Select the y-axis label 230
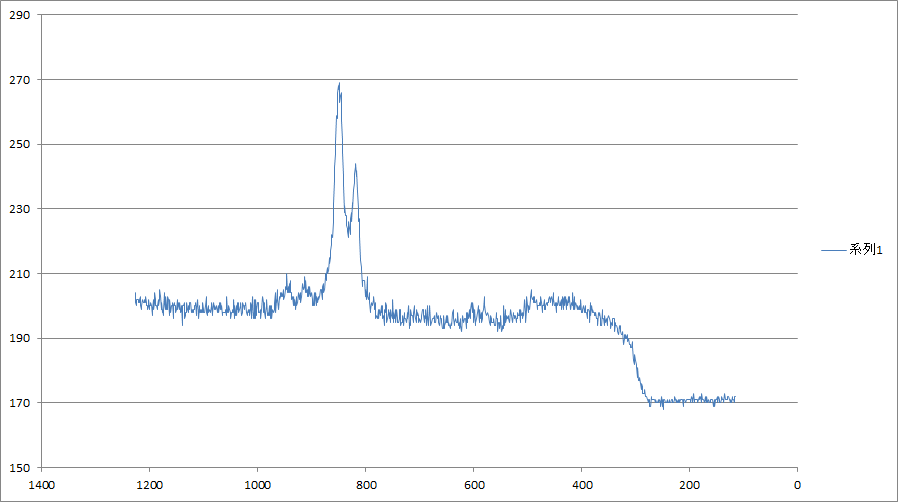 20,209
